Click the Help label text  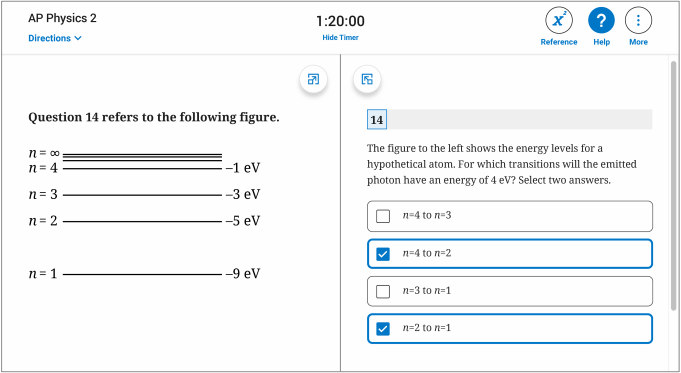click(602, 42)
